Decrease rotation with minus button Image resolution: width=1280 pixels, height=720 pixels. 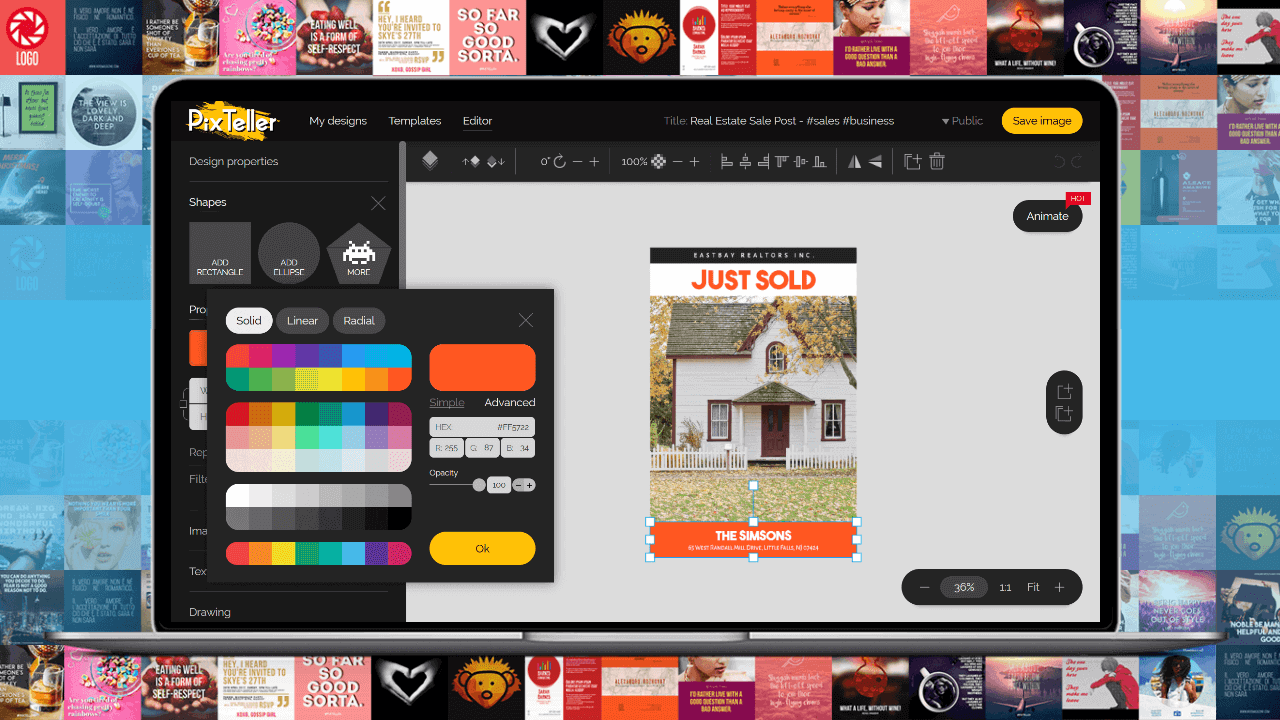tap(577, 161)
